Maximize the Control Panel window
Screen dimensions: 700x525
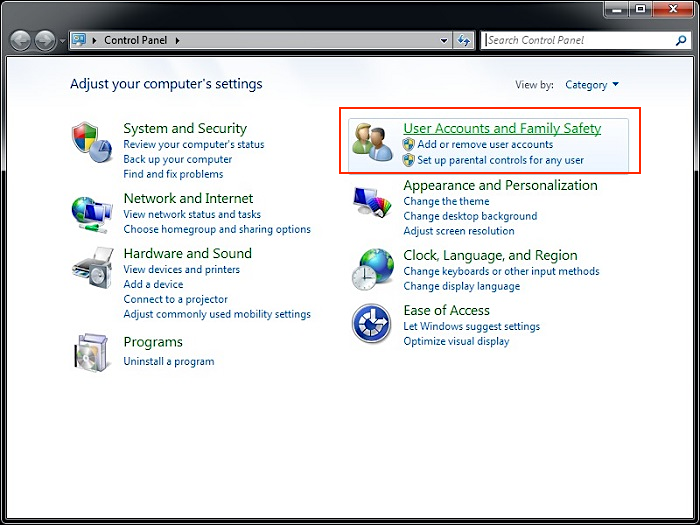[641, 9]
